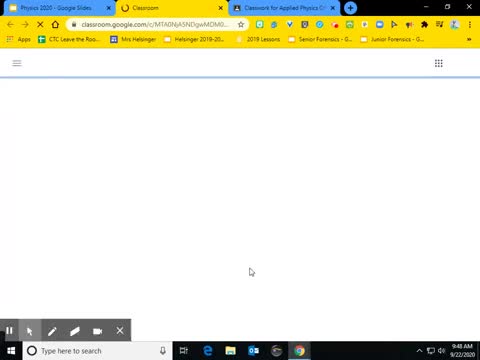This screenshot has width=480, height=360.
Task: Expand the hidden bookmarks chevron
Action: pos(469,39)
